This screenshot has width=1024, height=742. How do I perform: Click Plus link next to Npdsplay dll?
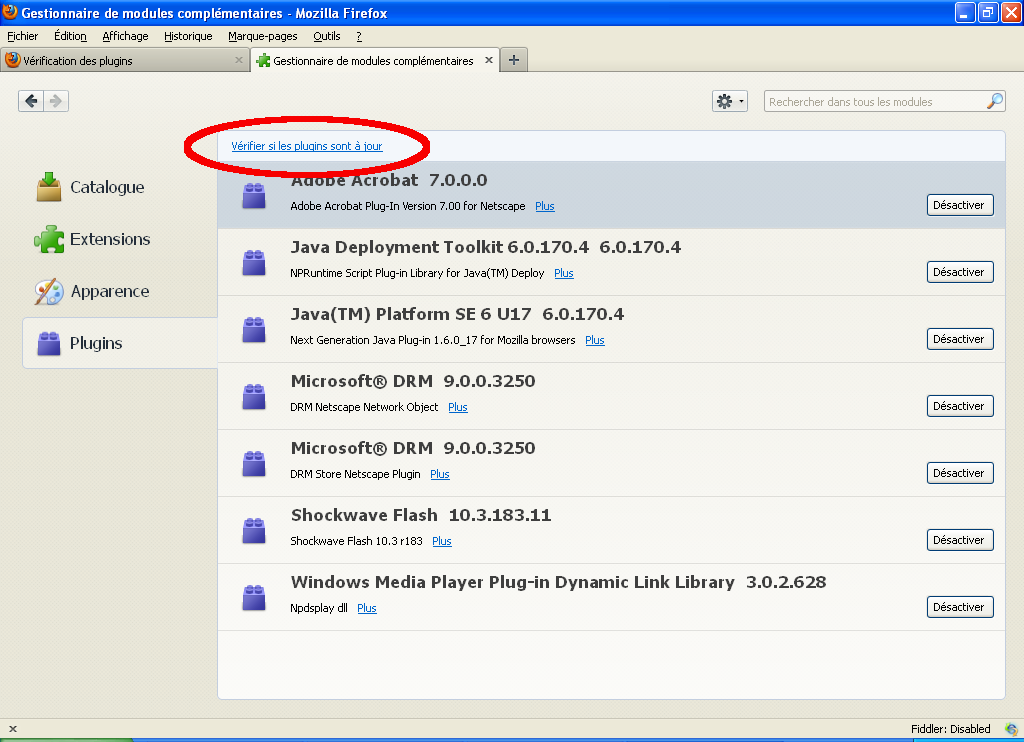[x=366, y=608]
